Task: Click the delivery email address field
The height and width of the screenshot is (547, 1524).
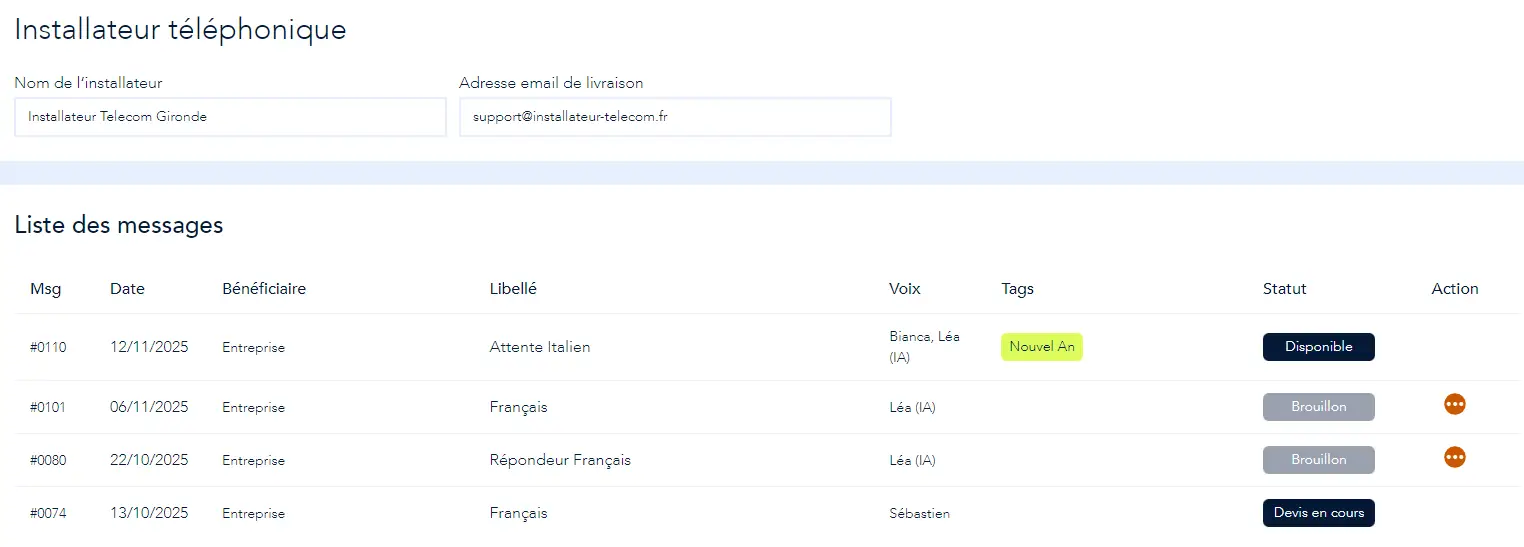Action: point(675,117)
